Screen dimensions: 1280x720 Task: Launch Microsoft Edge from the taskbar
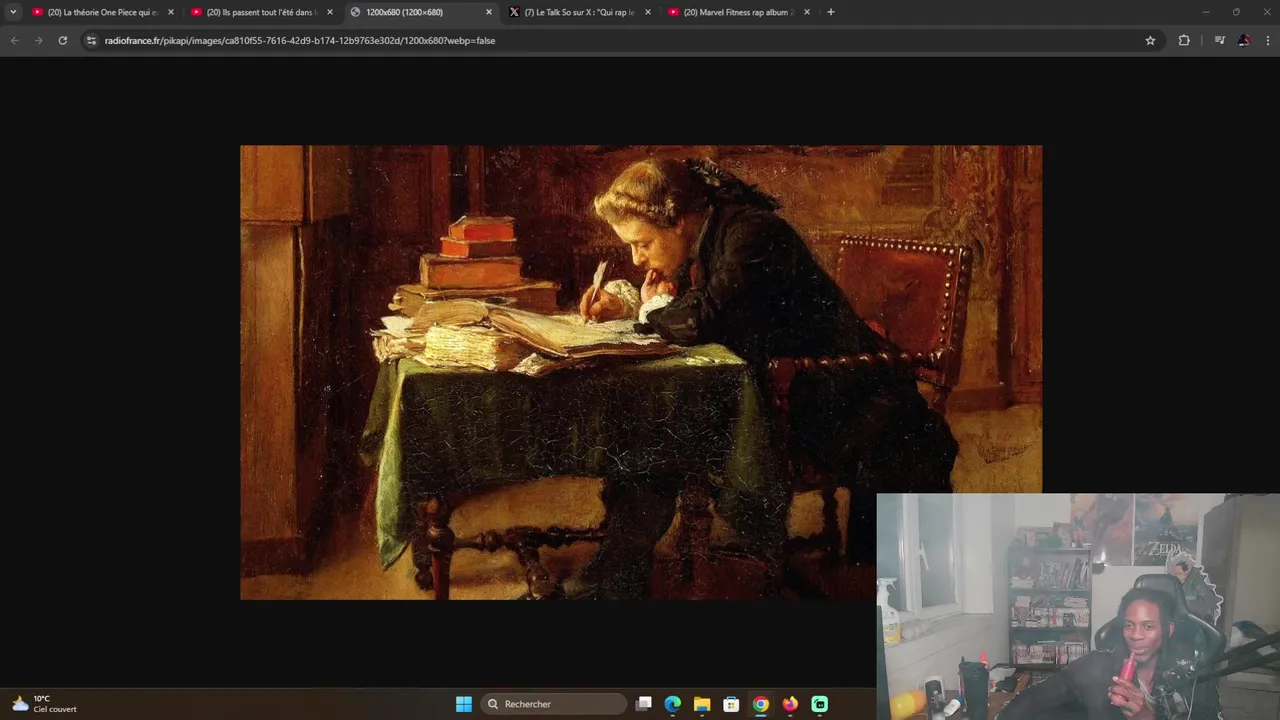pyautogui.click(x=673, y=704)
